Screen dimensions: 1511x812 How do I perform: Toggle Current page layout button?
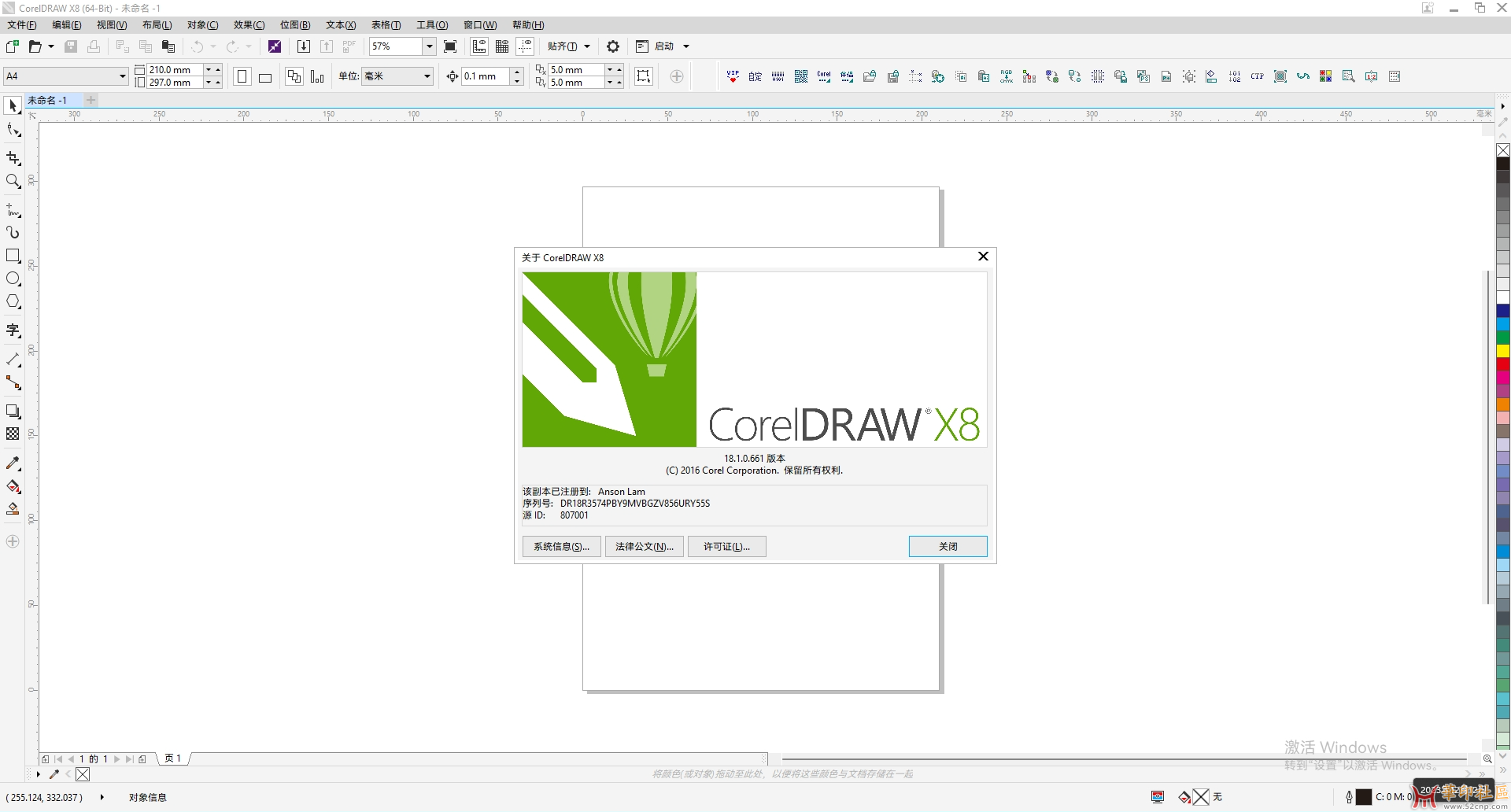pos(317,76)
